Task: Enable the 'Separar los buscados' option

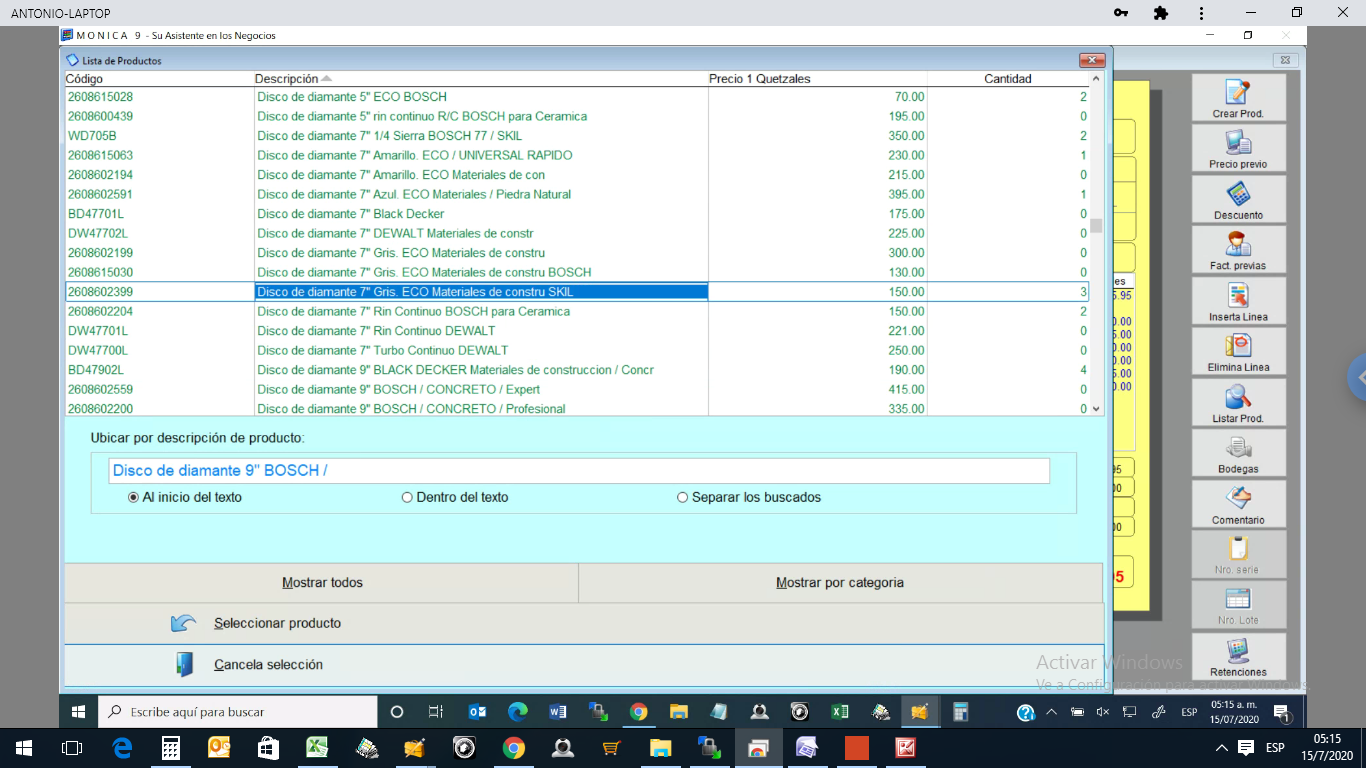Action: click(x=683, y=497)
